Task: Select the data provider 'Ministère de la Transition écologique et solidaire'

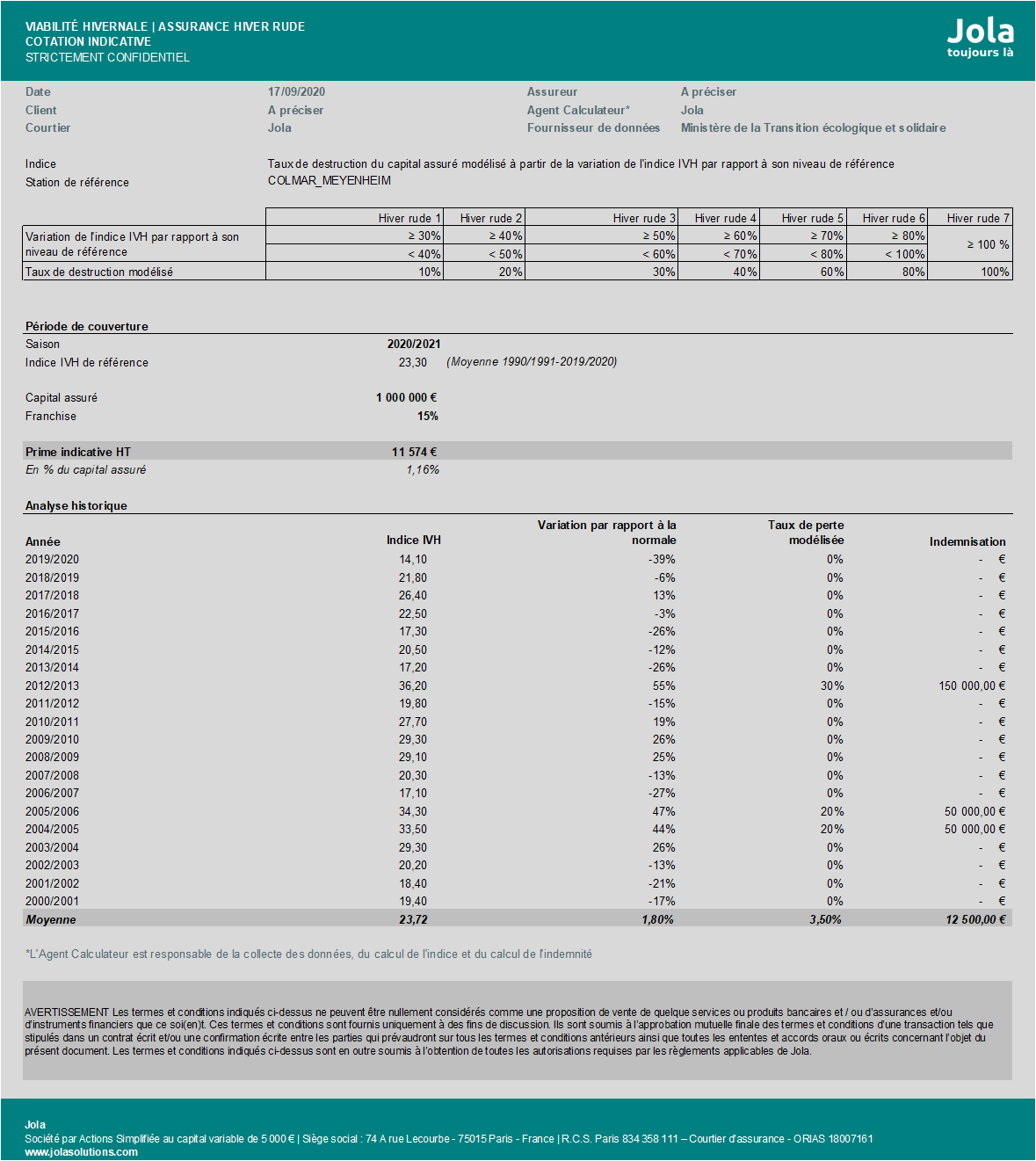Action: click(814, 127)
